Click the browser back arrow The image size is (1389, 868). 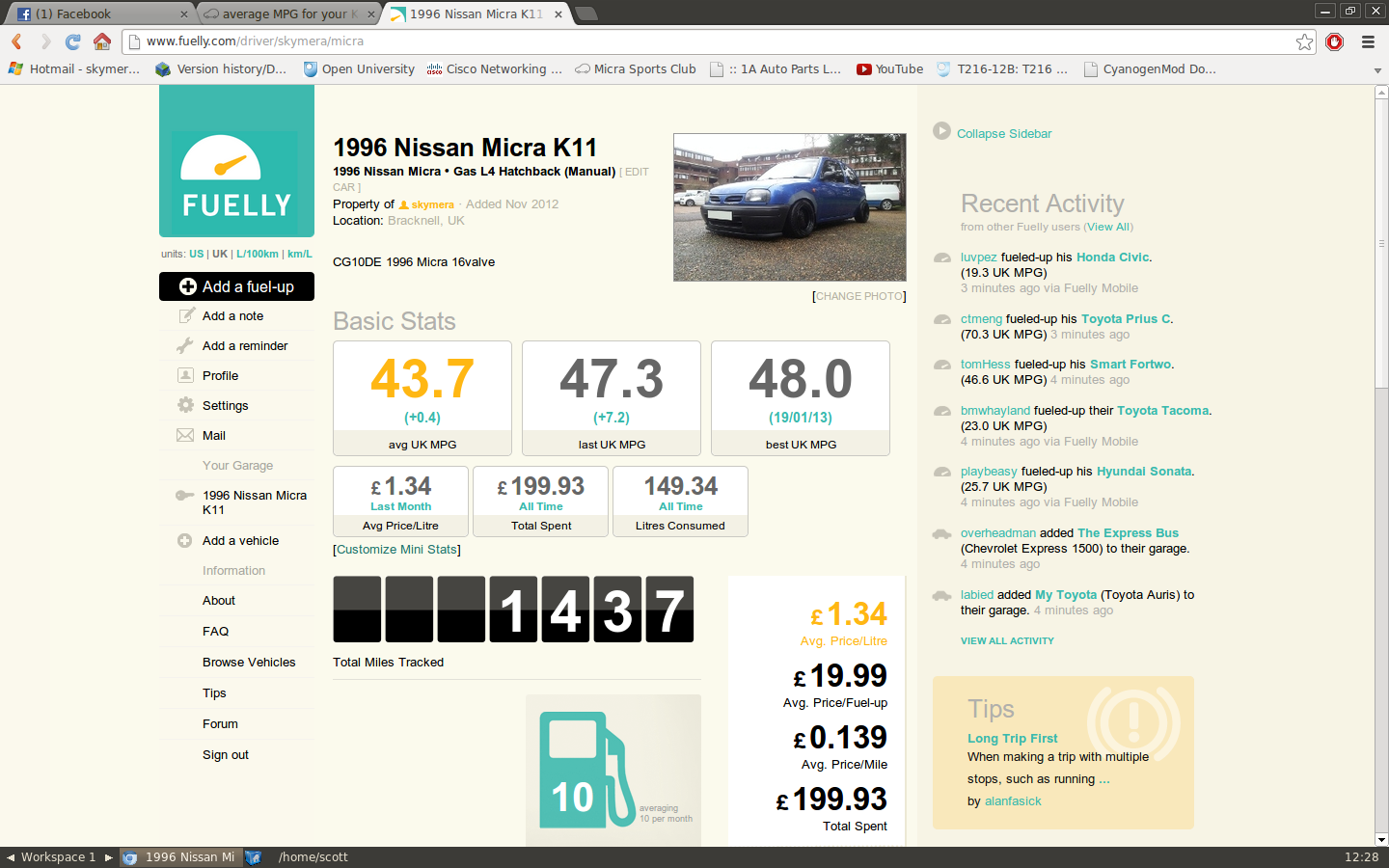16,41
